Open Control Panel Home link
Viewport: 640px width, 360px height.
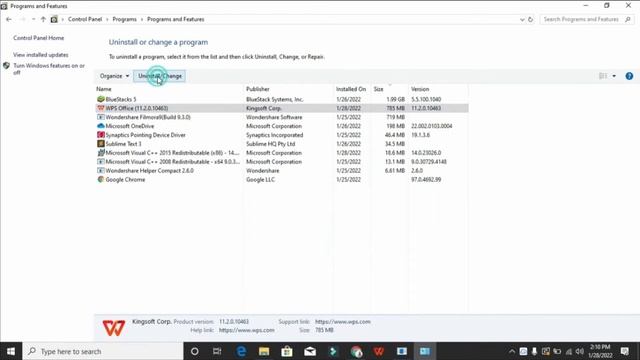tap(38, 38)
